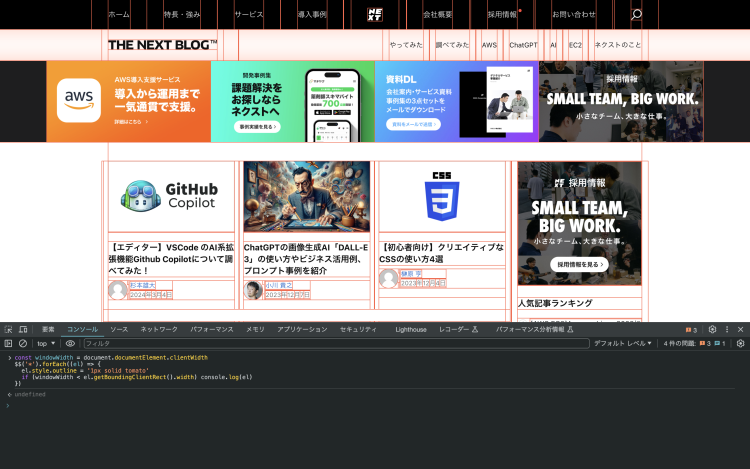Click the 事例実績を見る button

[257, 127]
